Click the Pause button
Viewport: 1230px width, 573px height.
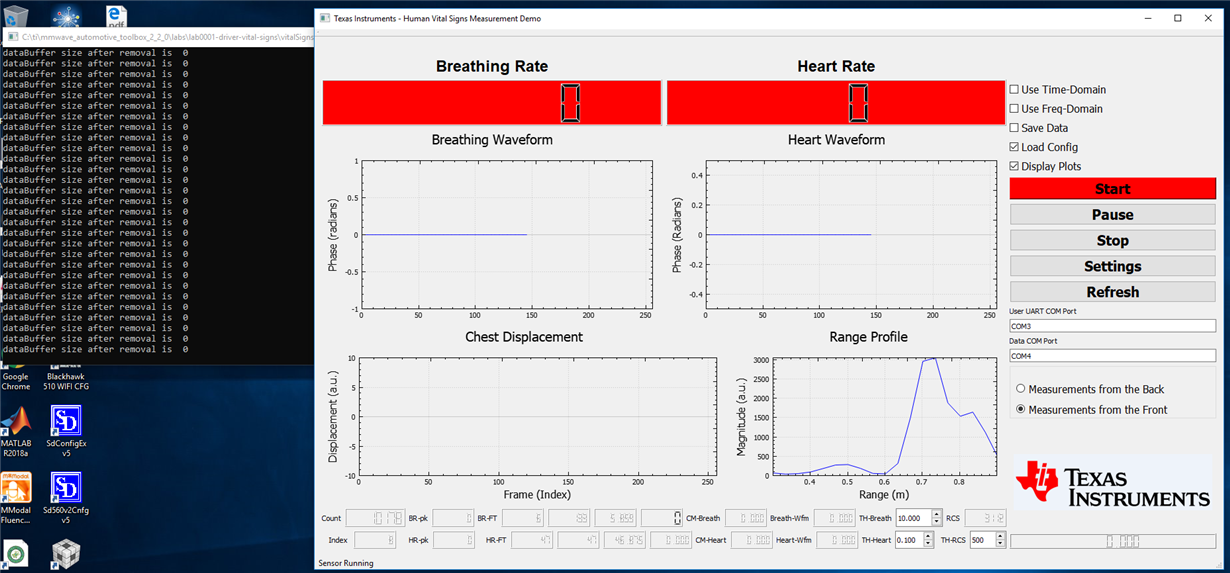(1112, 214)
